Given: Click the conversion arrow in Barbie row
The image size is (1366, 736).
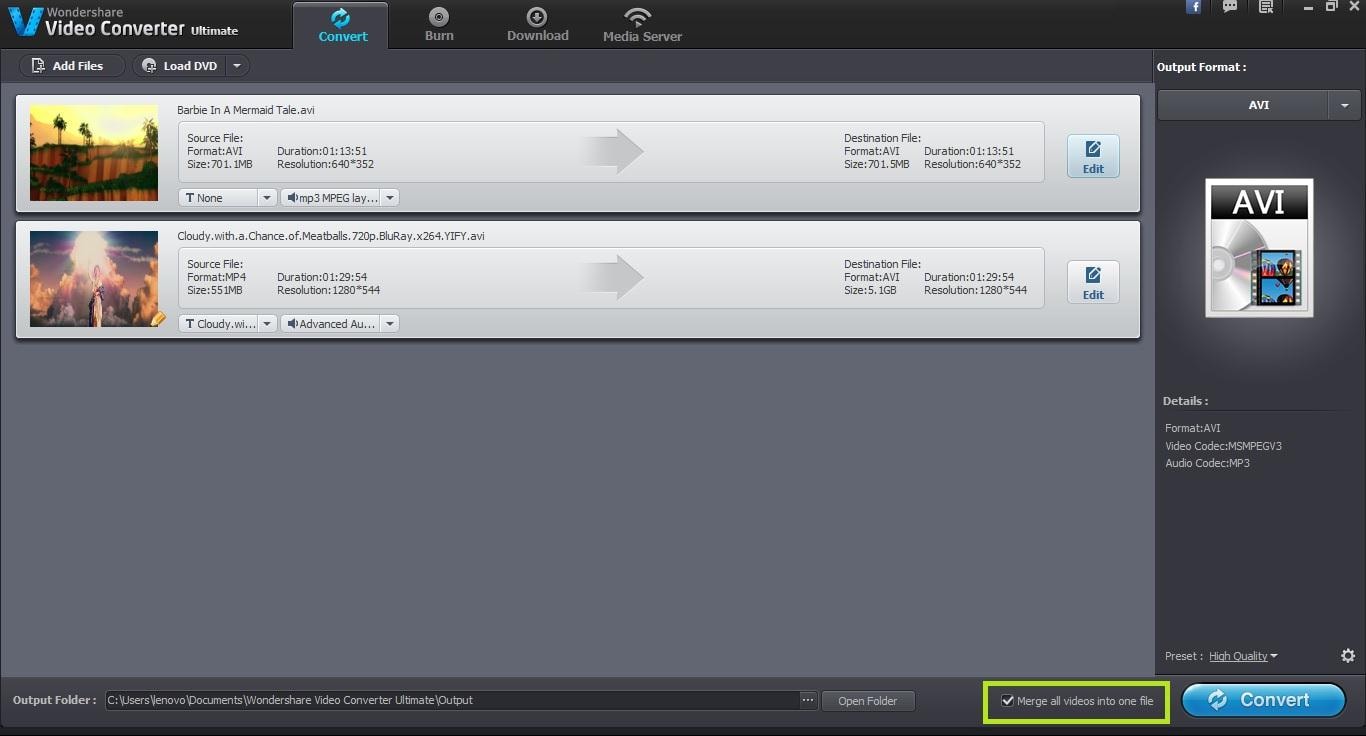Looking at the screenshot, I should coord(611,151).
